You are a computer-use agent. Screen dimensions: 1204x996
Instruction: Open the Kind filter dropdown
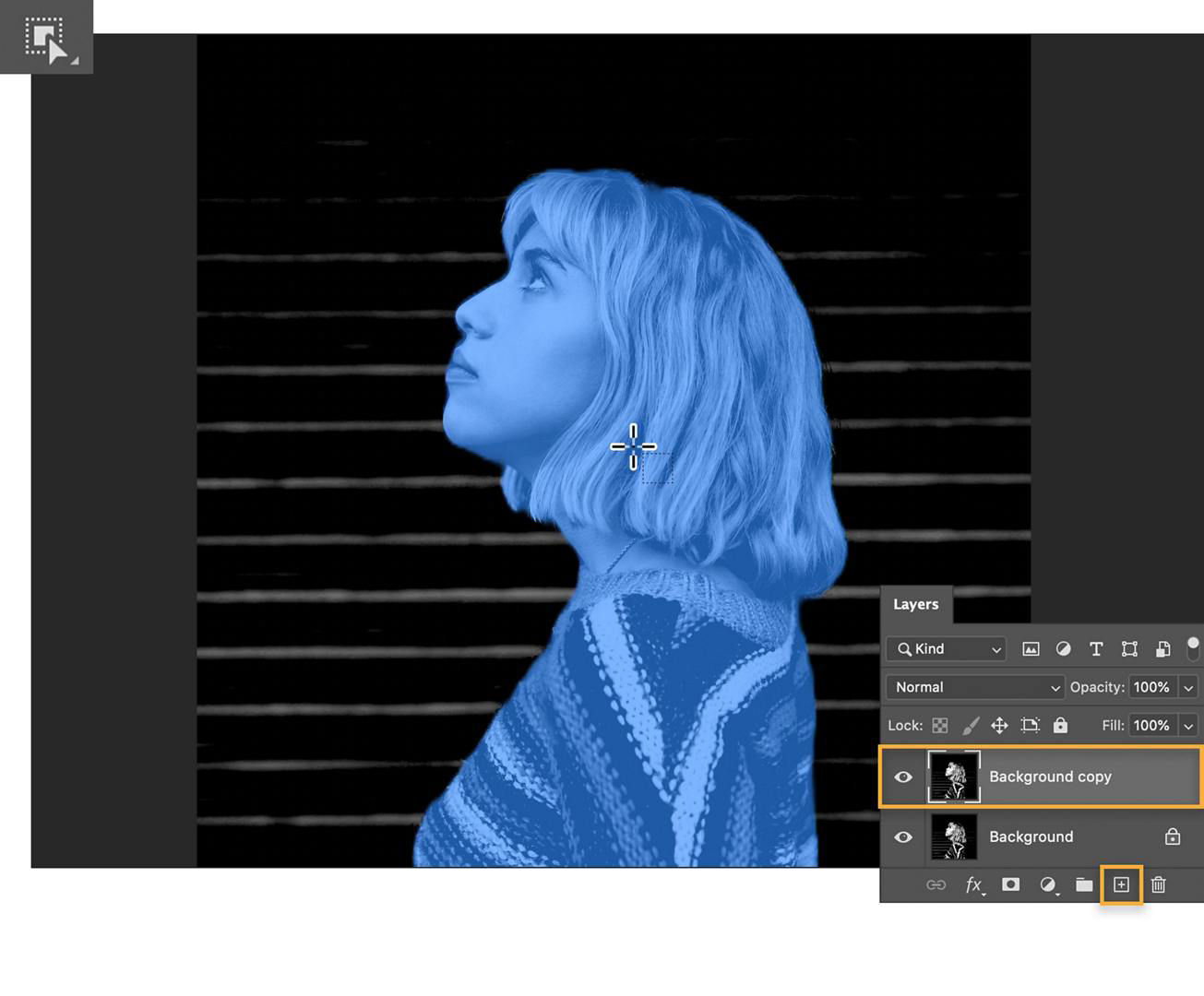pos(947,649)
